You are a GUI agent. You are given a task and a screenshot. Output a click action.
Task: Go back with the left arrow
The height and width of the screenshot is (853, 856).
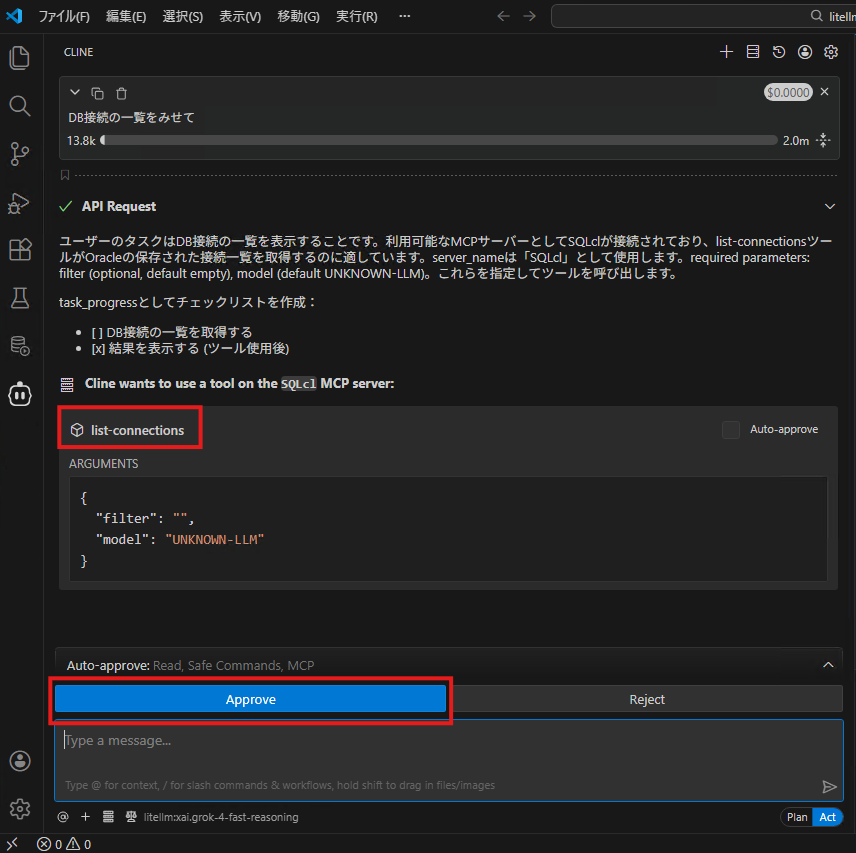click(x=503, y=16)
